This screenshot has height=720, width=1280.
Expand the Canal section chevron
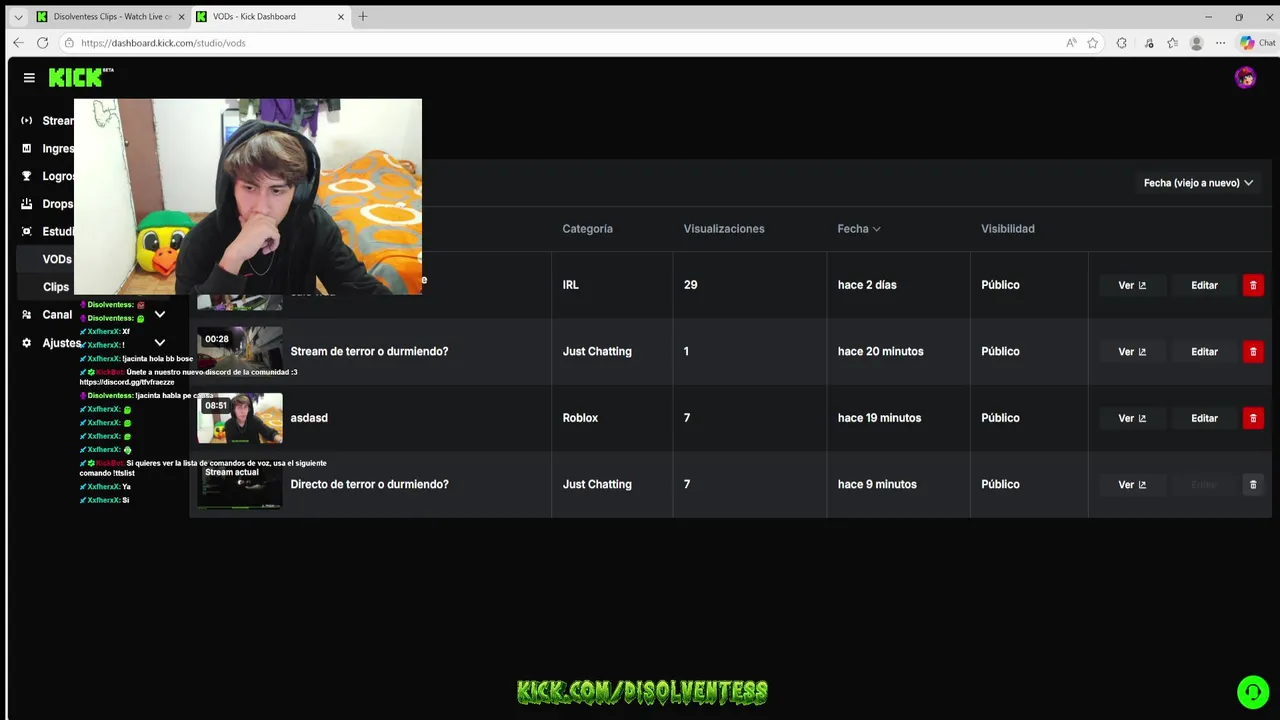[x=159, y=314]
